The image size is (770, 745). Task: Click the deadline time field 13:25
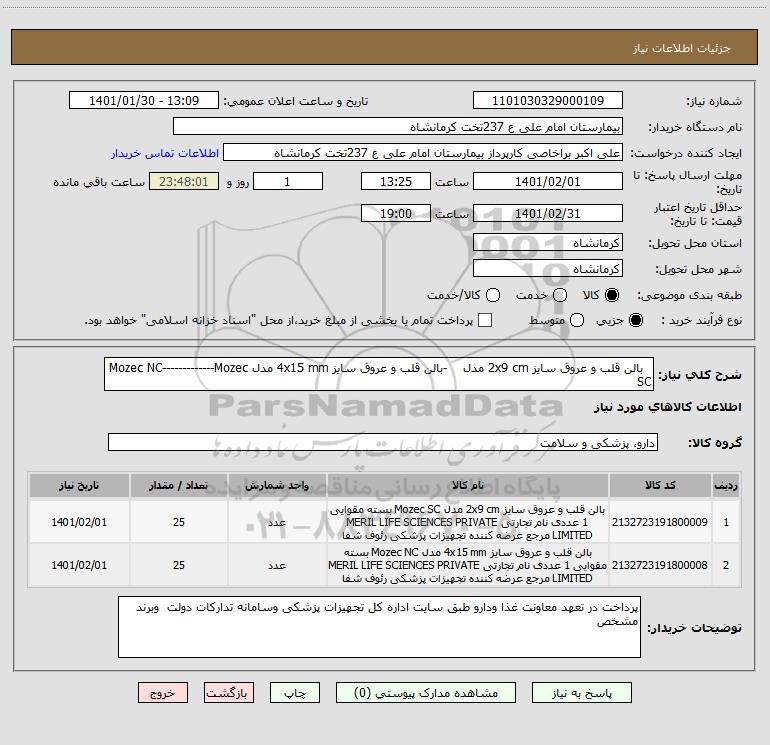396,181
